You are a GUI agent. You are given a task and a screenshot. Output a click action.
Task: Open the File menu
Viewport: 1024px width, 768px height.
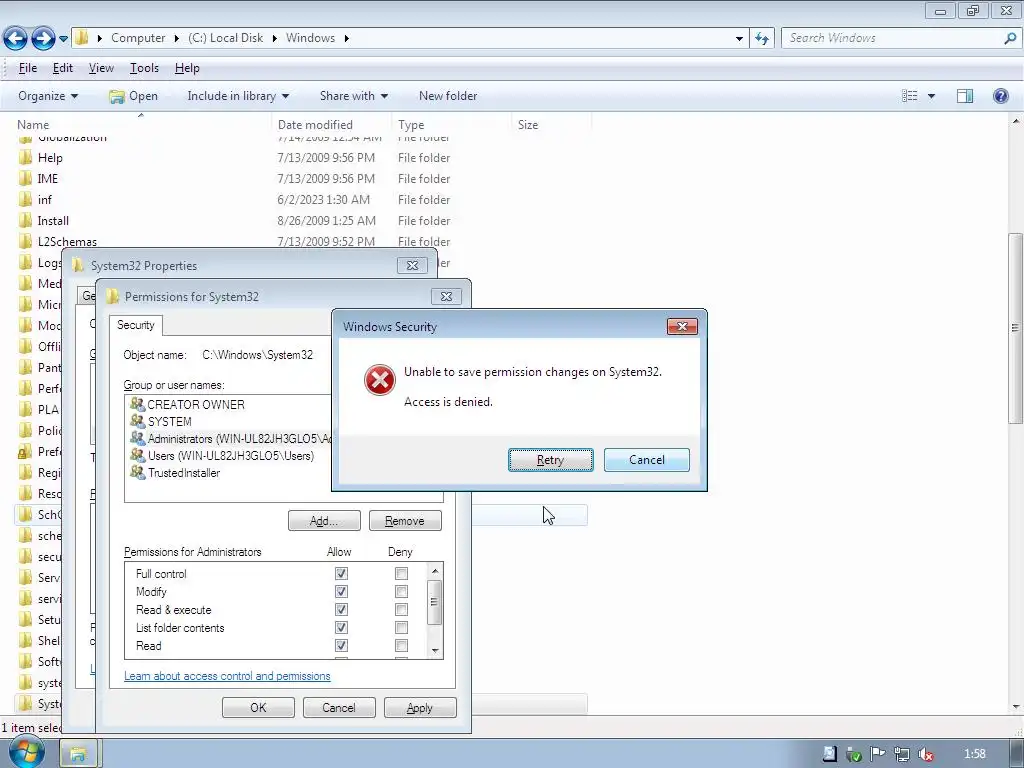click(27, 68)
